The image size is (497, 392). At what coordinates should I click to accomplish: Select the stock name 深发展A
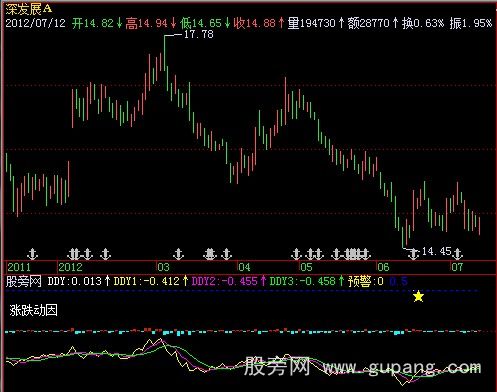click(x=29, y=9)
